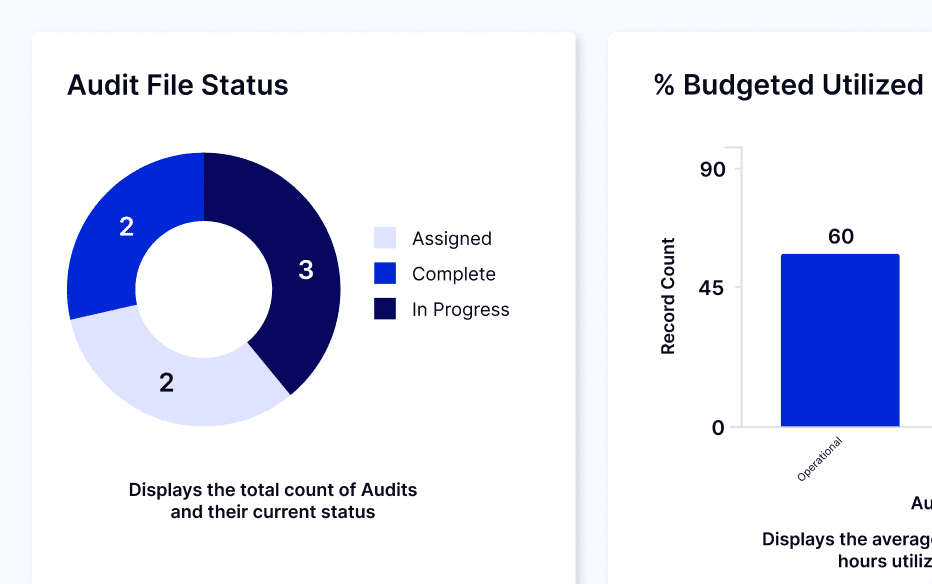The height and width of the screenshot is (584, 932).
Task: Click the Assigned legend color swatch
Action: [x=384, y=238]
